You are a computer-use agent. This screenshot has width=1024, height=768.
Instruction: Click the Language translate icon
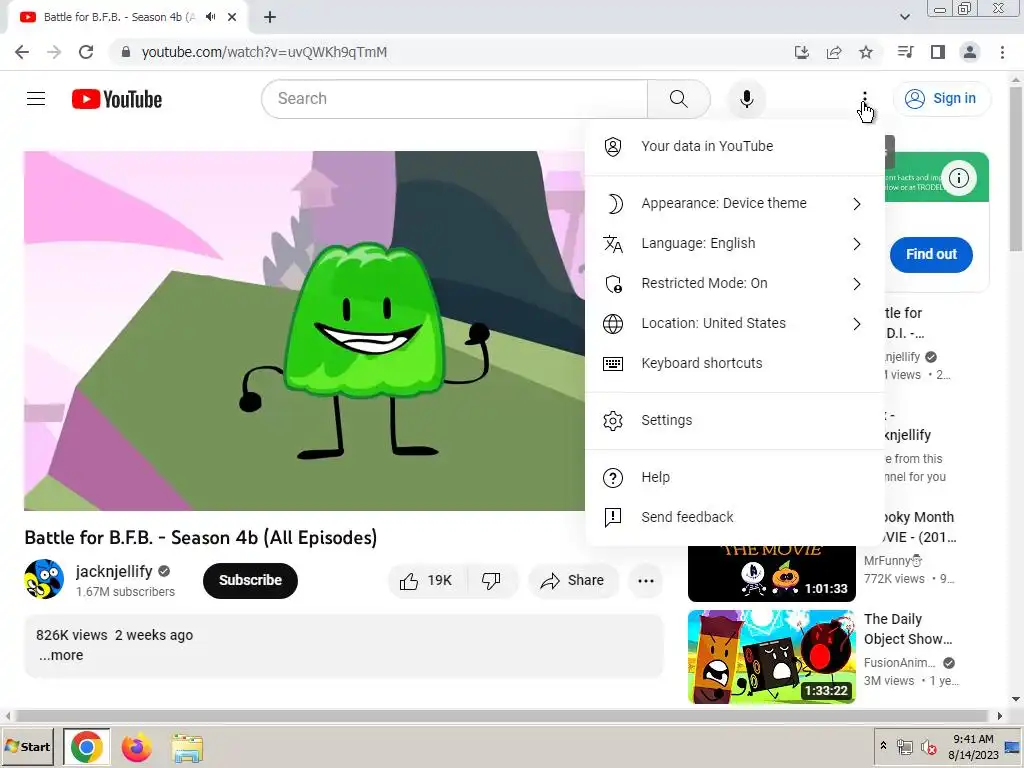point(613,244)
